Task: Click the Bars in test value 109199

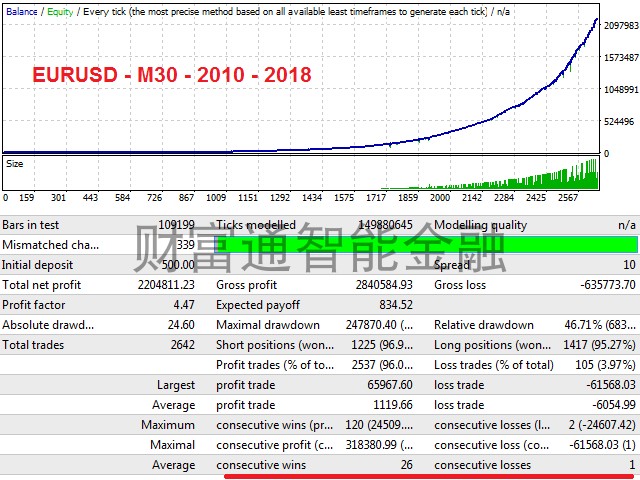Action: click(x=176, y=225)
